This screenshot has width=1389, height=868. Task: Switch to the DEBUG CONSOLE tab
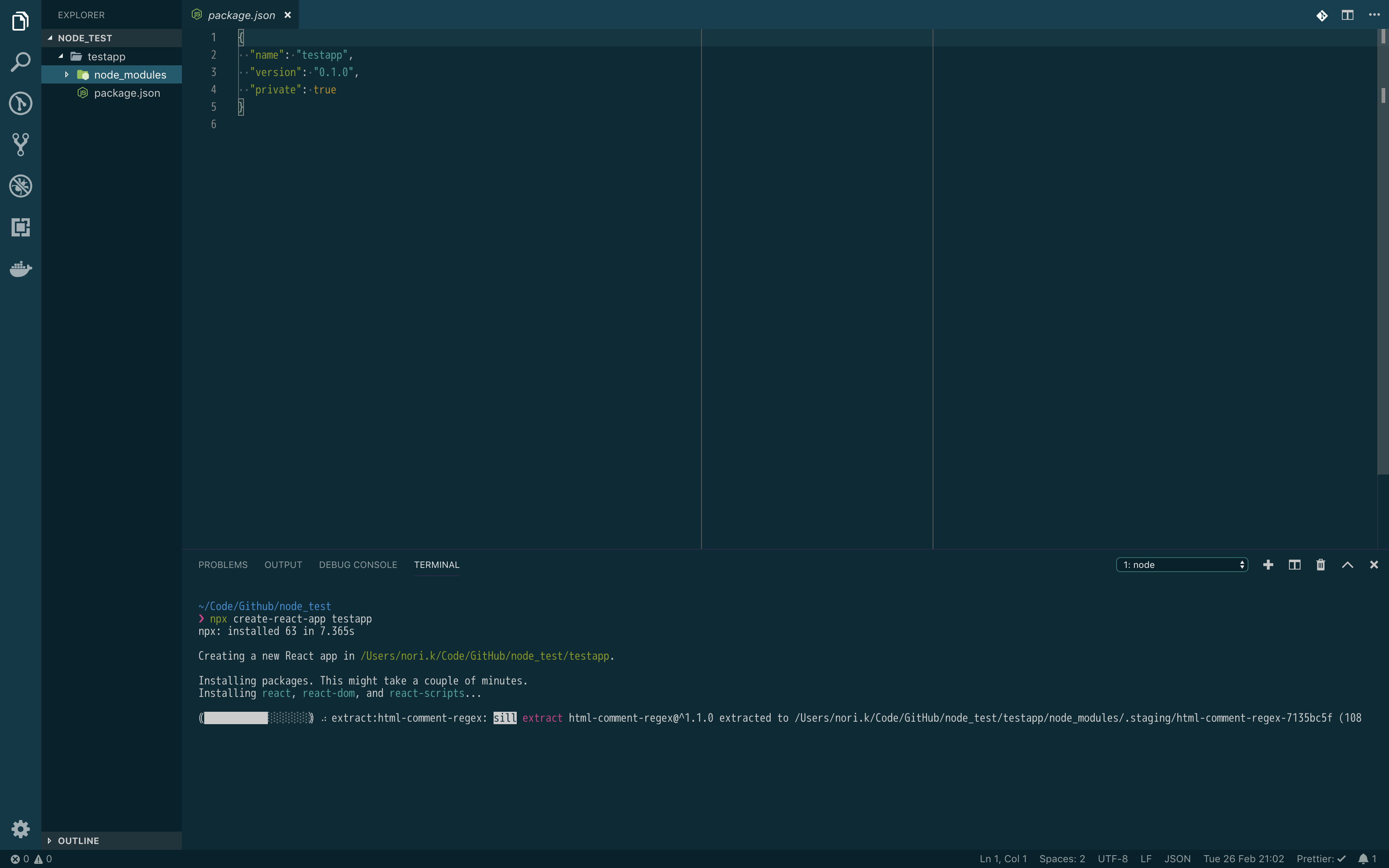358,565
